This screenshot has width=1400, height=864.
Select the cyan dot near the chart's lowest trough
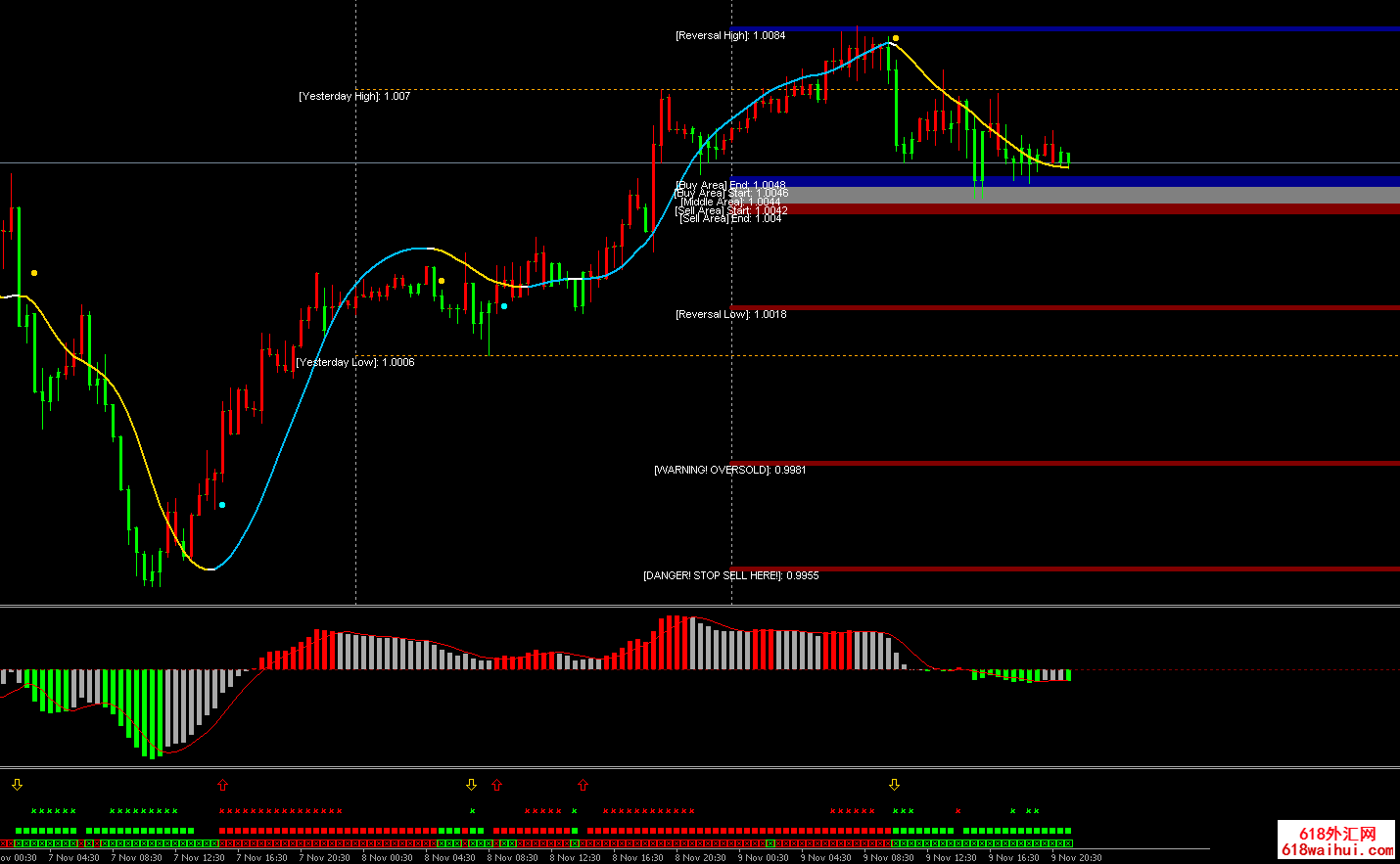pyautogui.click(x=222, y=505)
